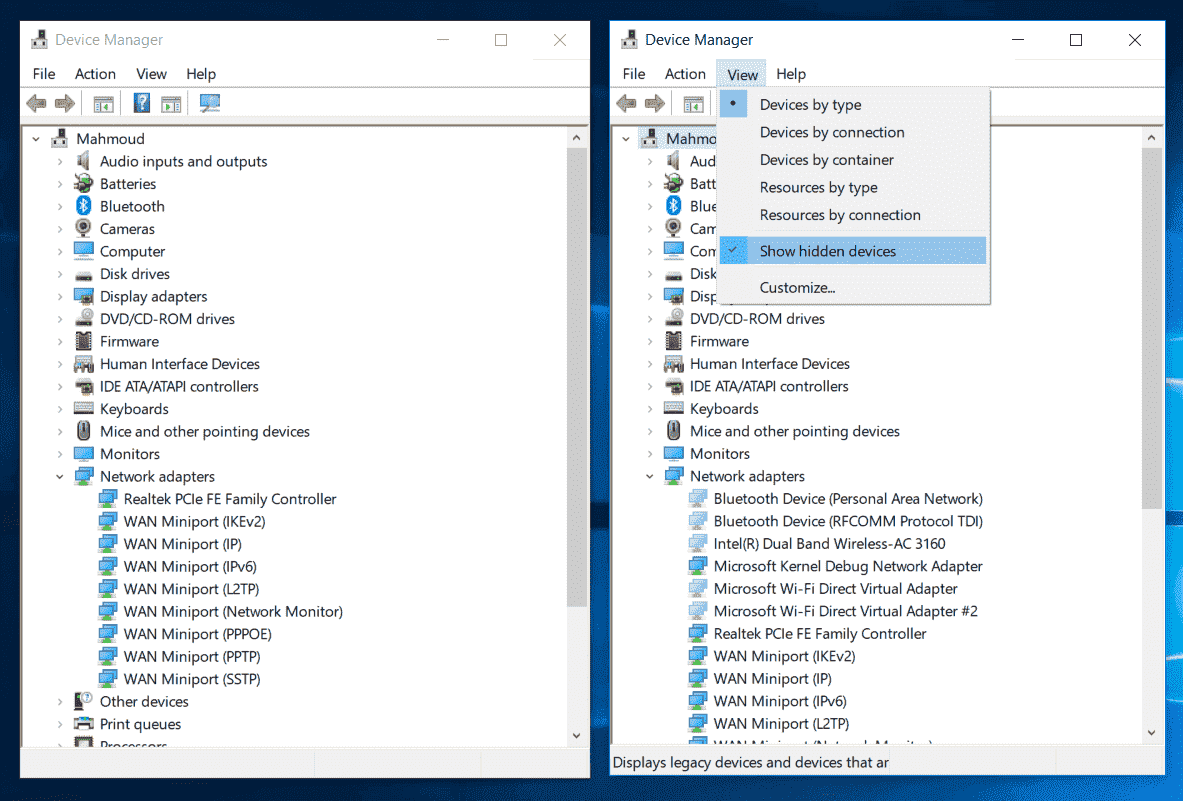1183x801 pixels.
Task: Select WAN Miniport (PPPOE) in left window
Action: click(x=198, y=634)
